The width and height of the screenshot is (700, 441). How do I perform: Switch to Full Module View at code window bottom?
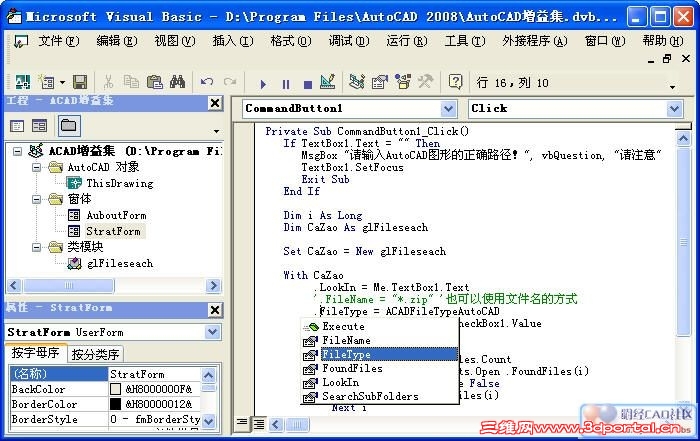[258, 423]
